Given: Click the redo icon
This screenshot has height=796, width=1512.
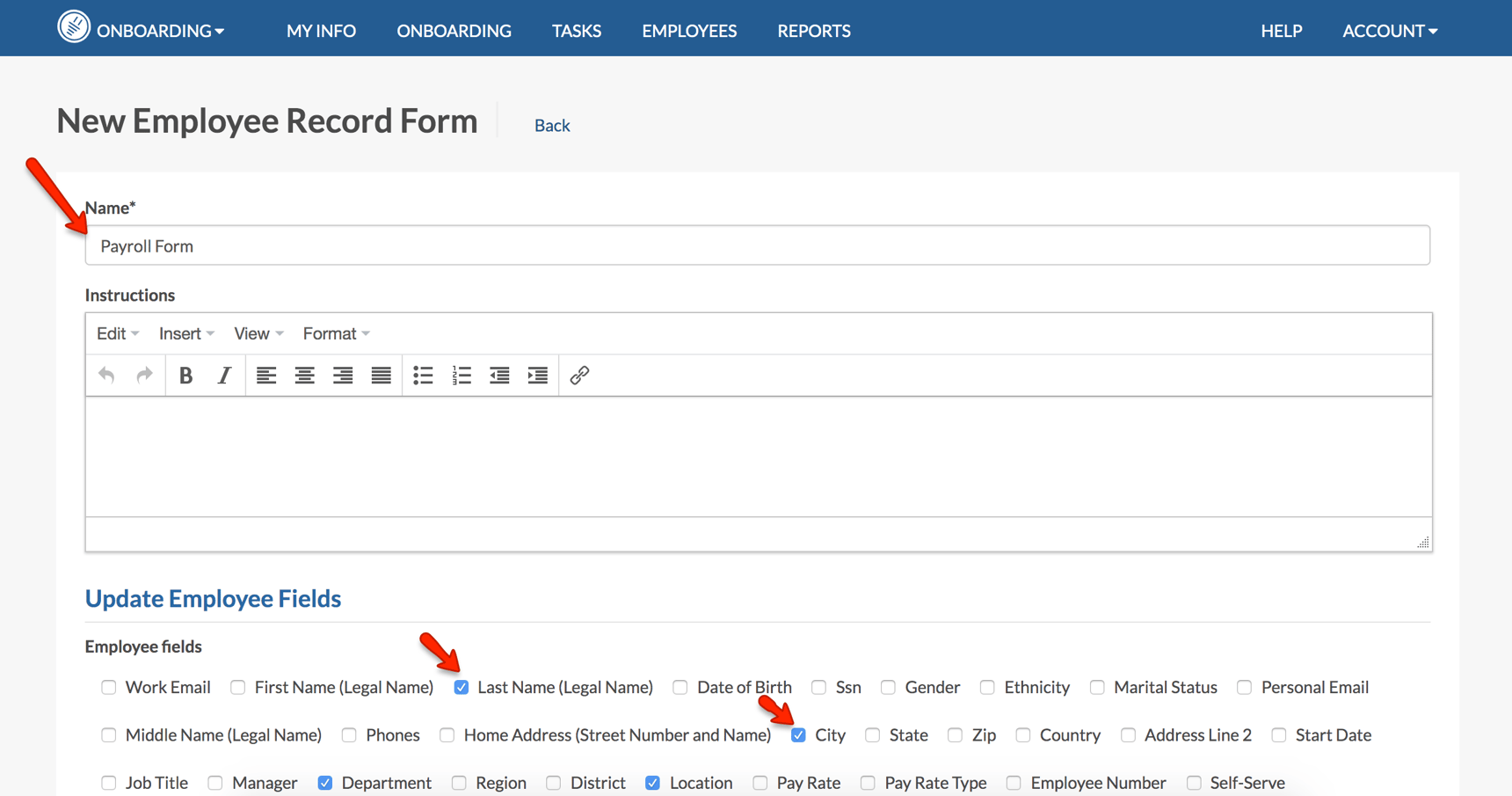Looking at the screenshot, I should [144, 375].
